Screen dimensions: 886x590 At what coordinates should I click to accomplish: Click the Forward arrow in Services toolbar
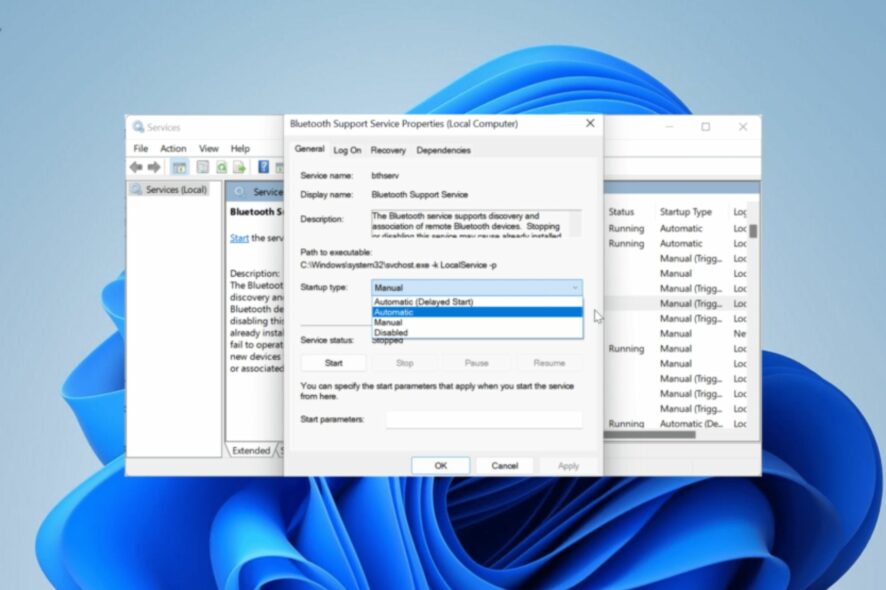(154, 167)
